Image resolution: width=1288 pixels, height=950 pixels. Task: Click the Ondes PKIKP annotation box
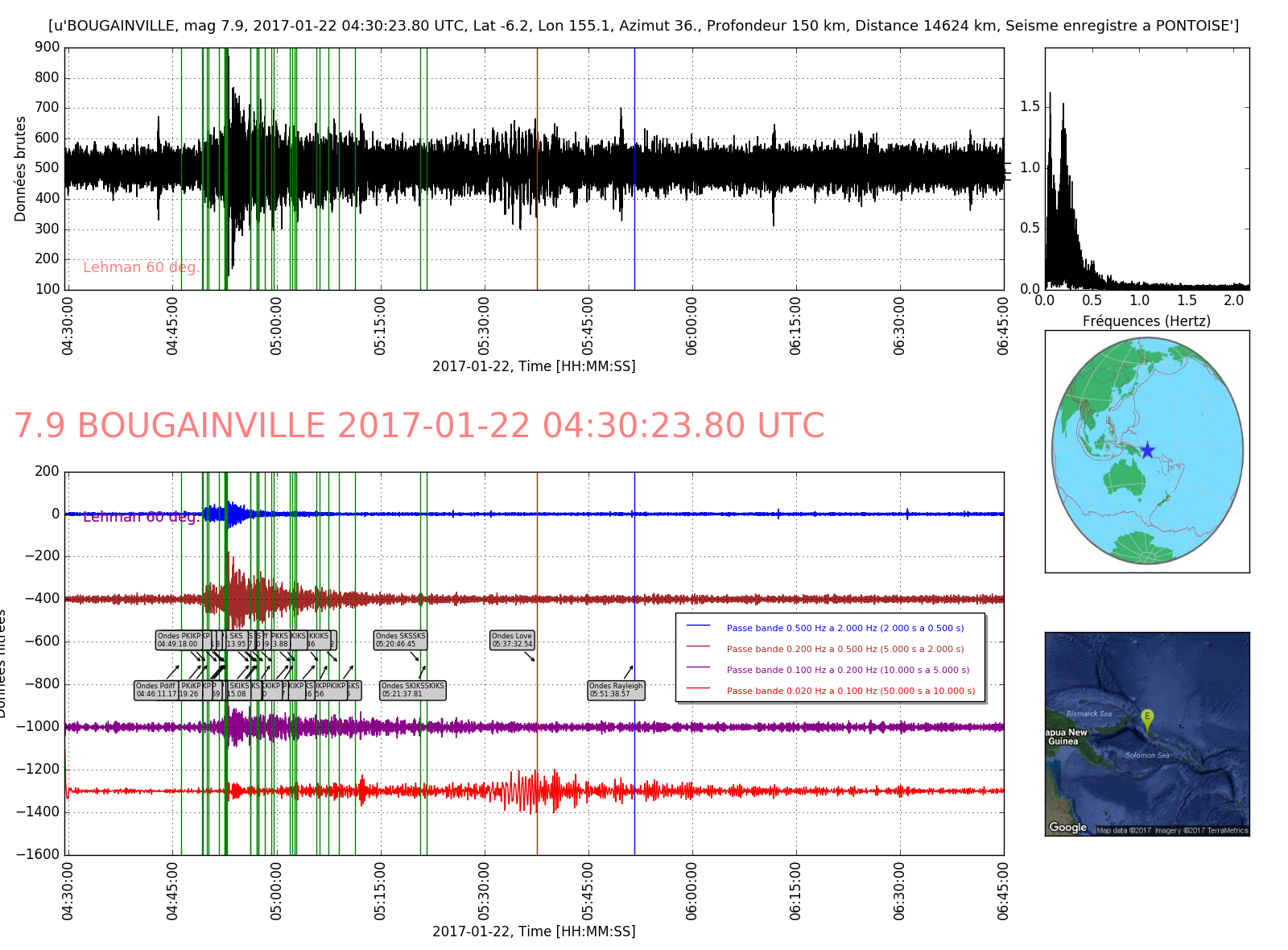point(179,640)
